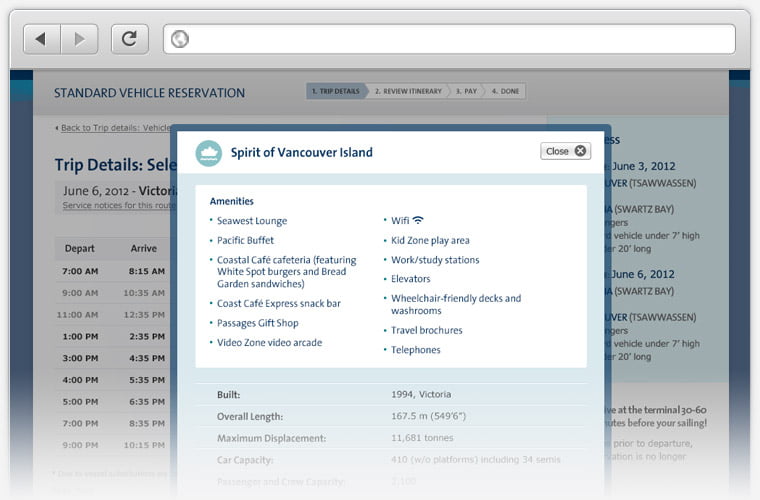Close the Spirit of Vancouver Island dialog
Viewport: 760px width, 500px height.
pos(565,151)
